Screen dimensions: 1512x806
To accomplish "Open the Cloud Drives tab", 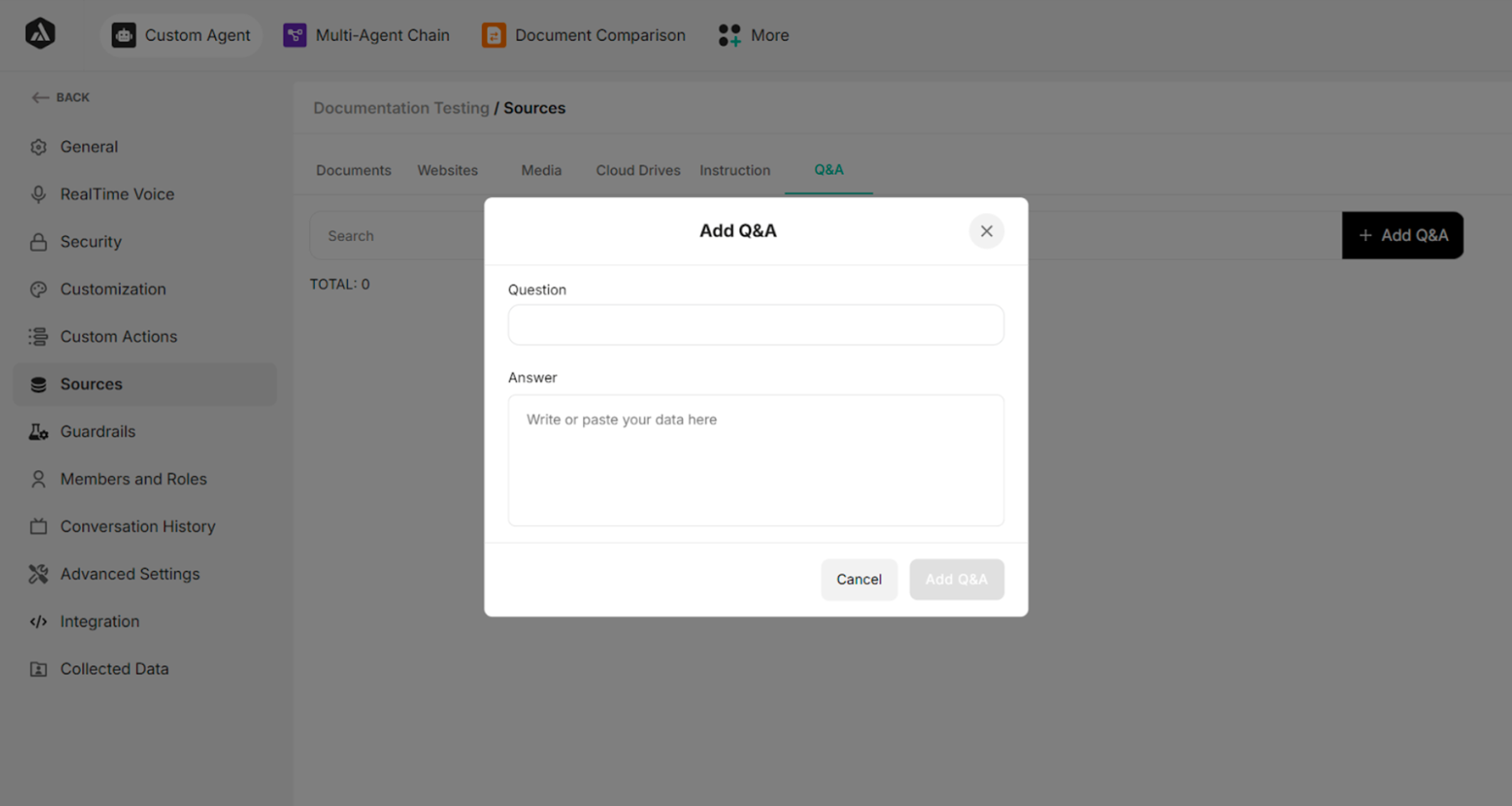I will (x=638, y=170).
